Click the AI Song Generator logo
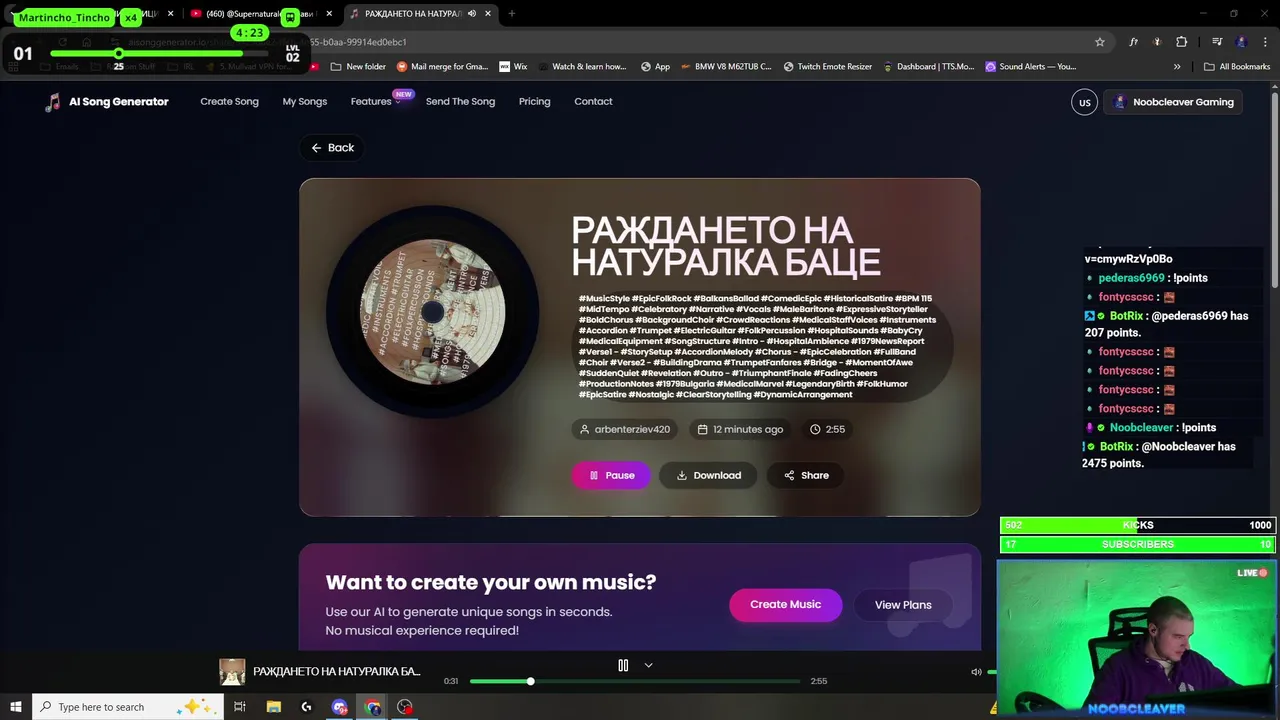 [x=106, y=102]
